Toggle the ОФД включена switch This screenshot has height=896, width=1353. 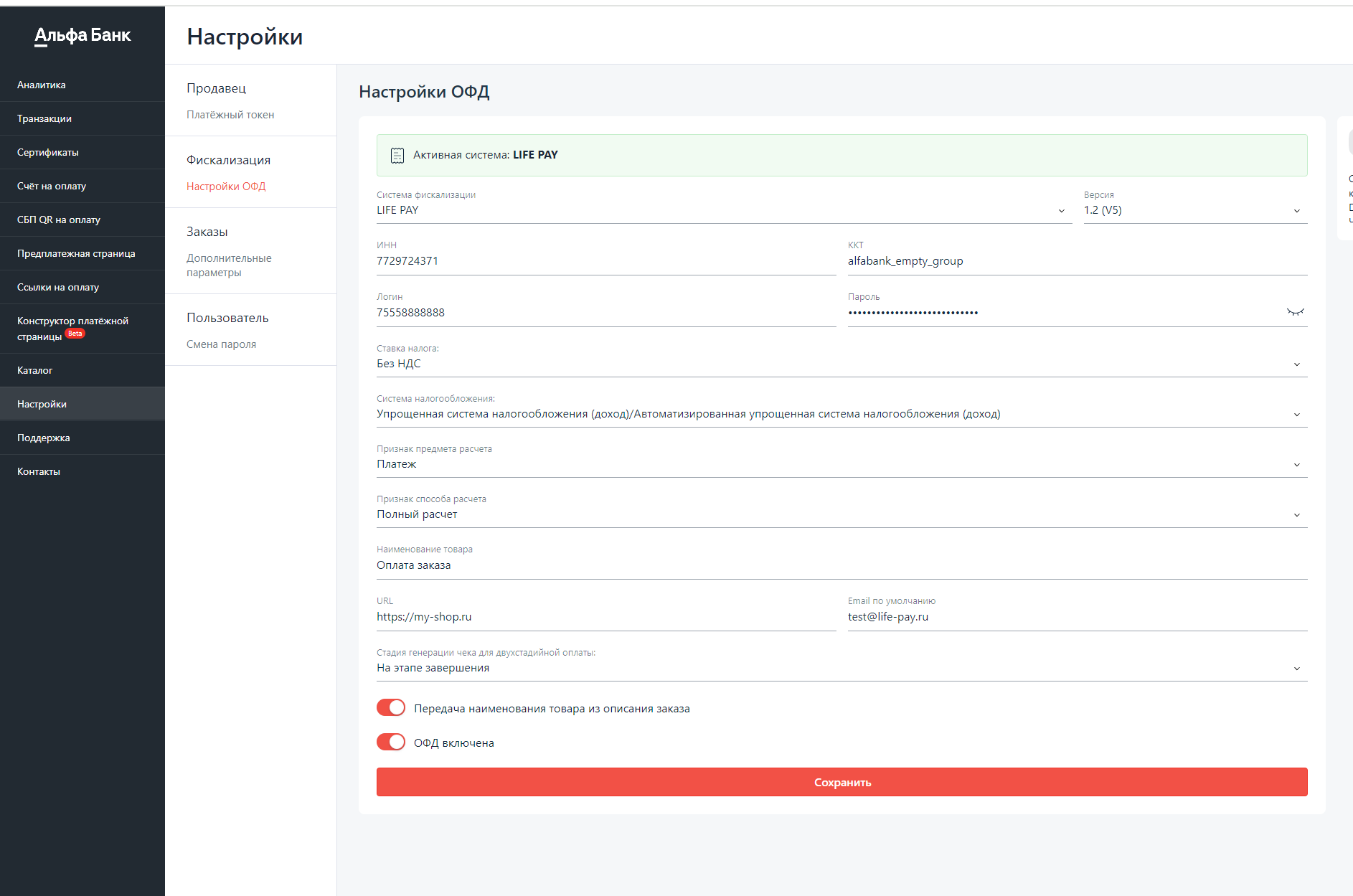pyautogui.click(x=391, y=742)
